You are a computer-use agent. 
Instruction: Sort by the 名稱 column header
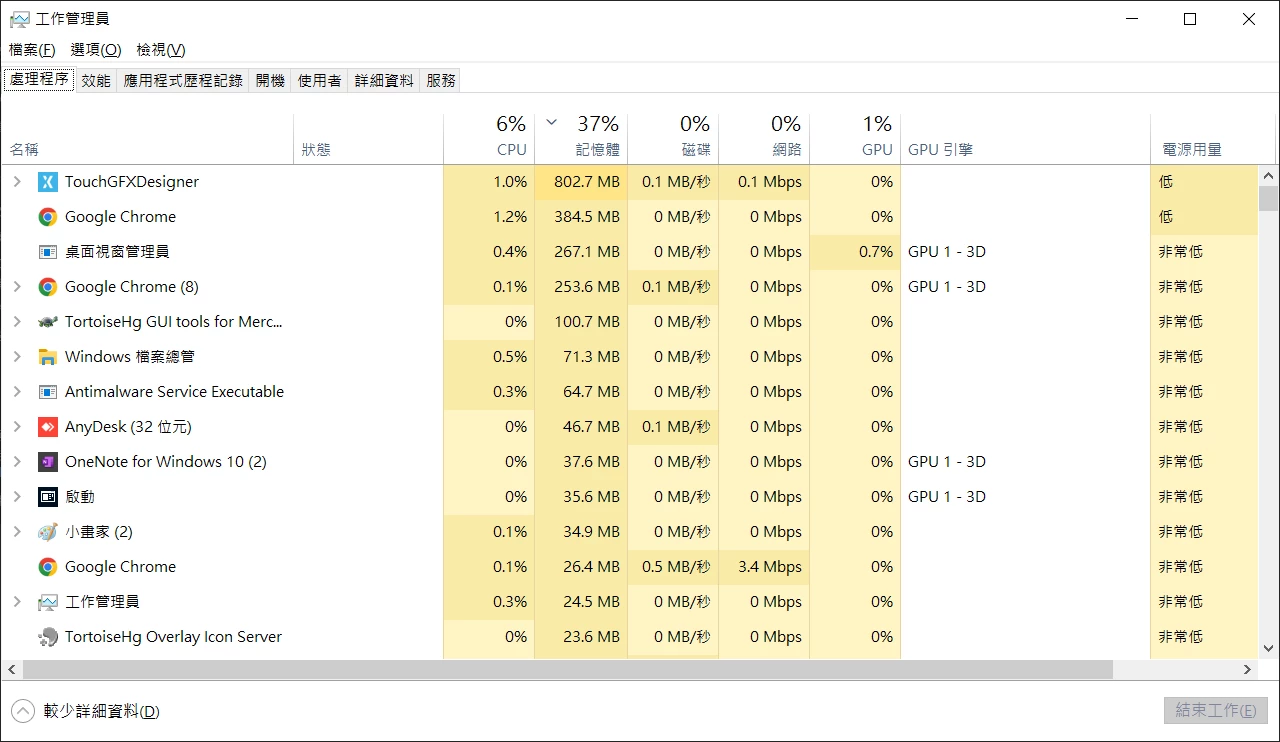(x=147, y=139)
